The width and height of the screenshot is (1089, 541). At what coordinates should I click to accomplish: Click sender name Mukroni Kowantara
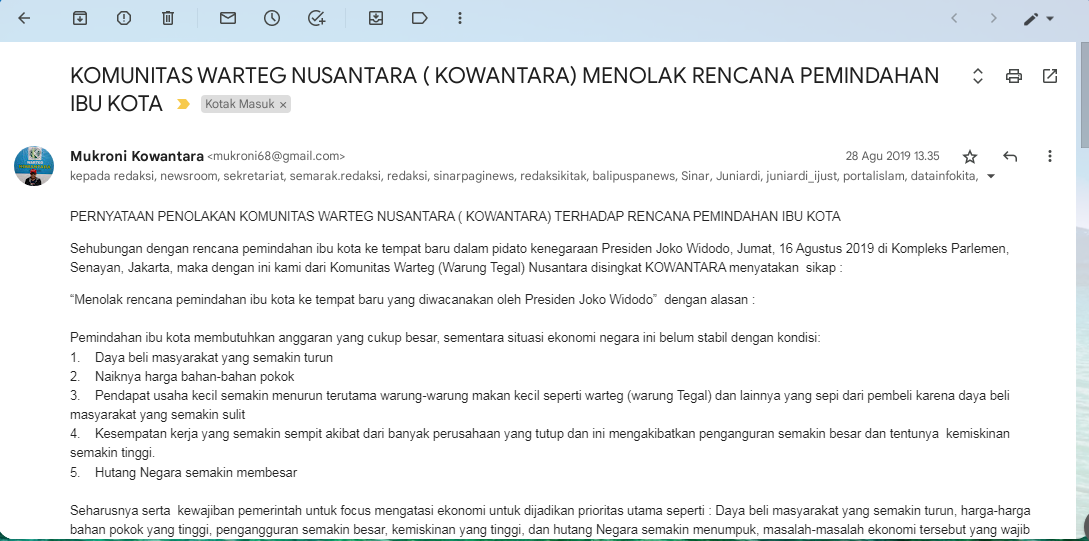coord(137,156)
